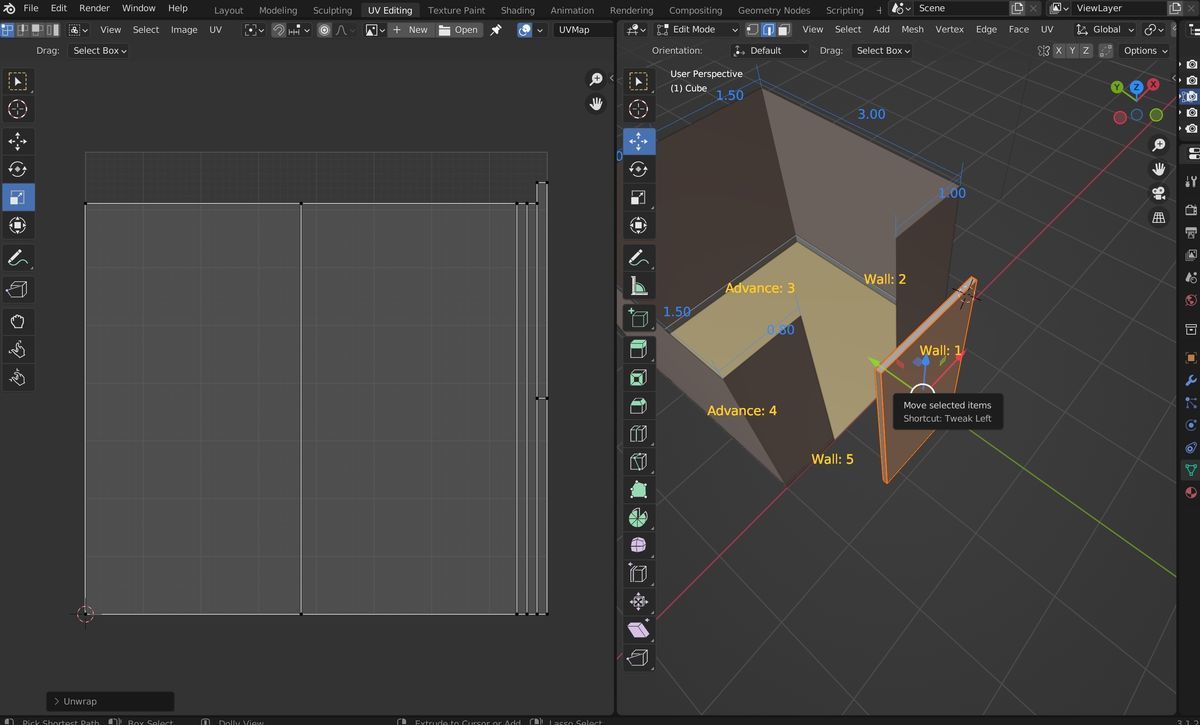Expand the Unwrap operator panel
The width and height of the screenshot is (1200, 725).
tap(110, 701)
